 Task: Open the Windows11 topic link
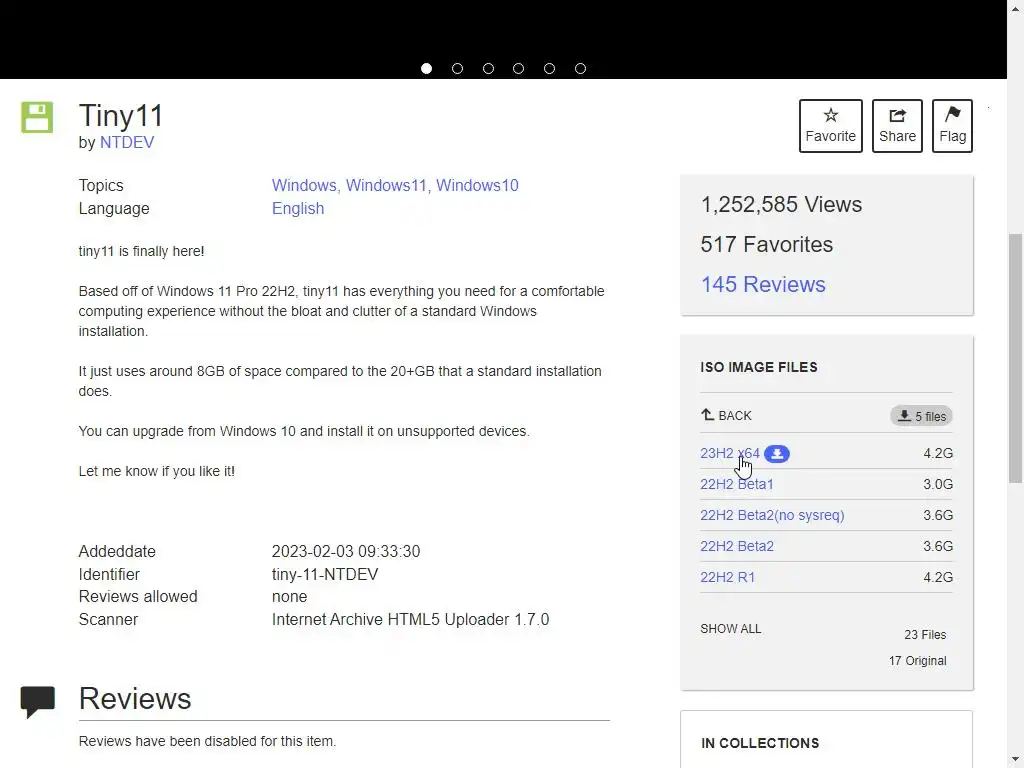coord(388,185)
